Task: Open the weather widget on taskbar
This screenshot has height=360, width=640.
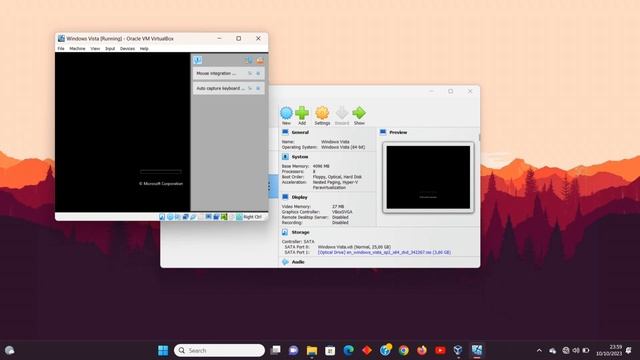Action: pyautogui.click(x=10, y=350)
